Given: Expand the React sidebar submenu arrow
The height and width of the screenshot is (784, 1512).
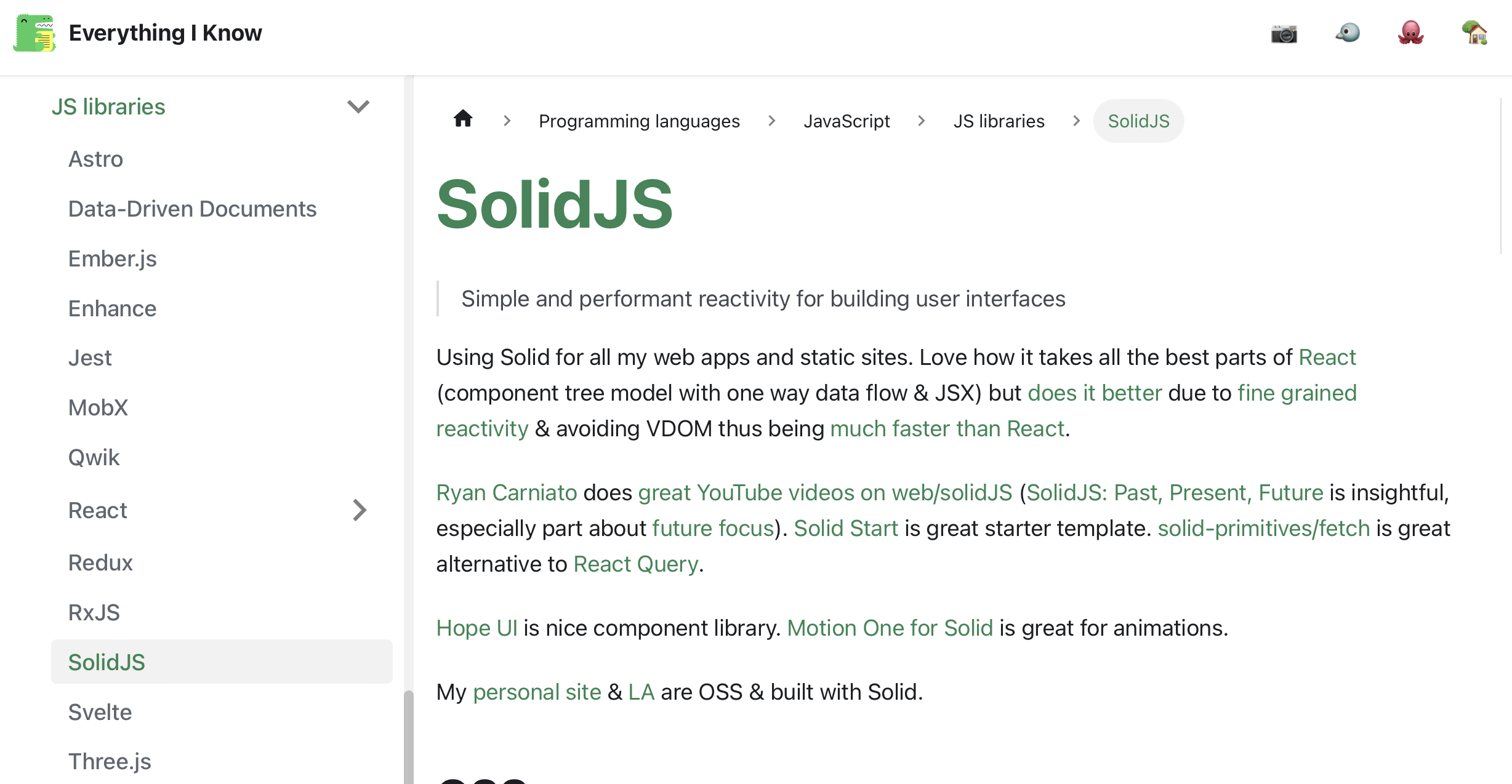Looking at the screenshot, I should [x=360, y=510].
